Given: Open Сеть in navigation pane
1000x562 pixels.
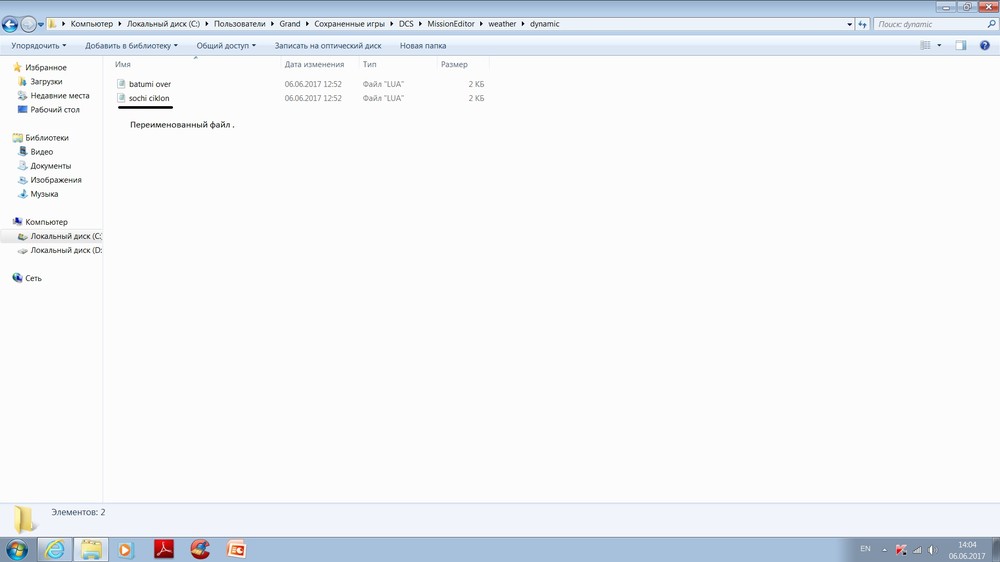Looking at the screenshot, I should (x=33, y=278).
